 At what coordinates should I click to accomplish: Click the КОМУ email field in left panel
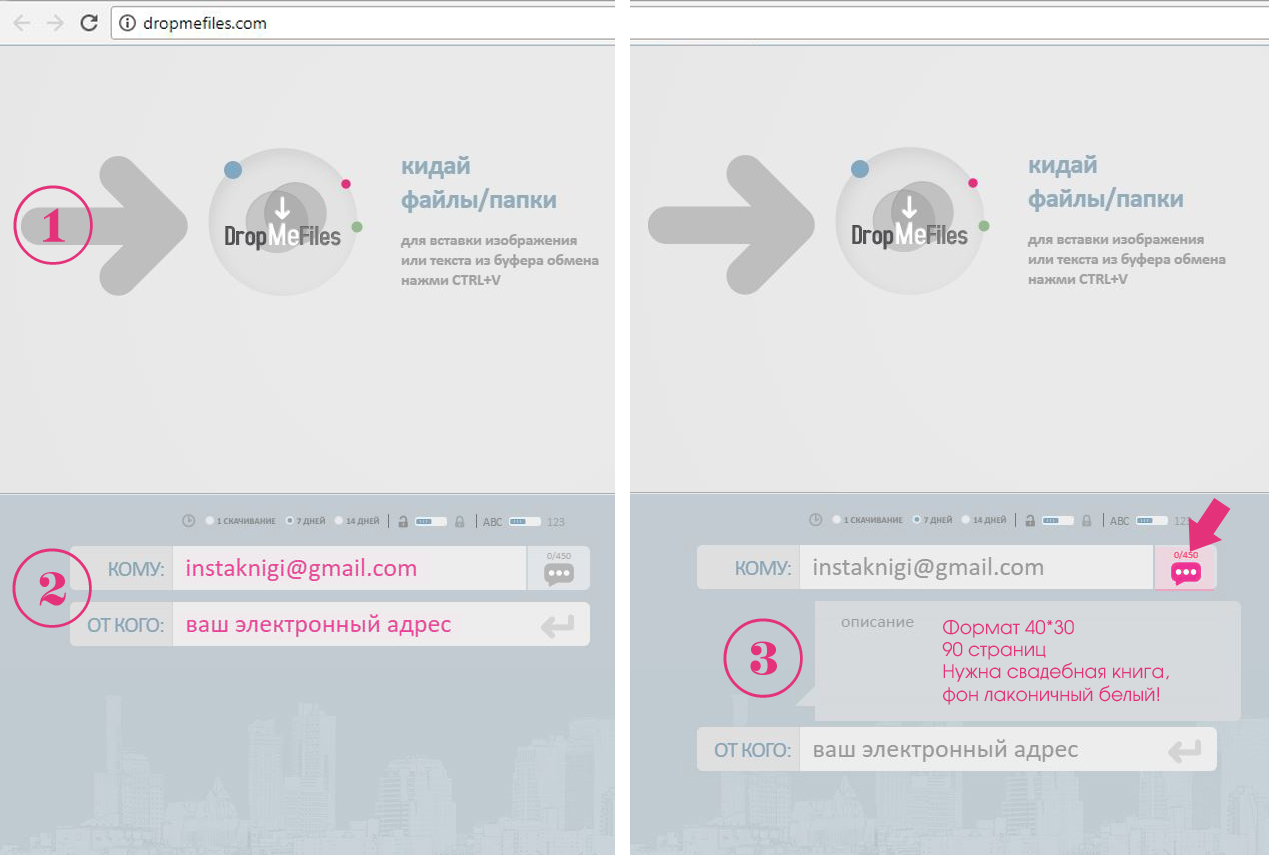349,568
